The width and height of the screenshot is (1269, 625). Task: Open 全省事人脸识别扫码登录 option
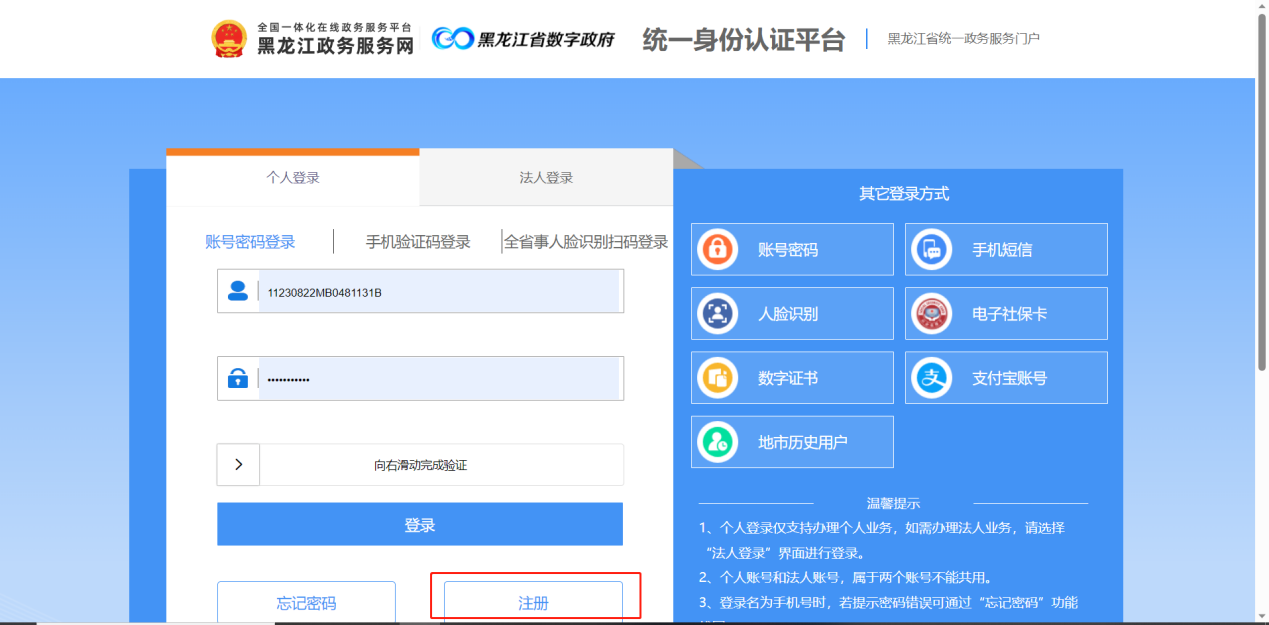[586, 242]
